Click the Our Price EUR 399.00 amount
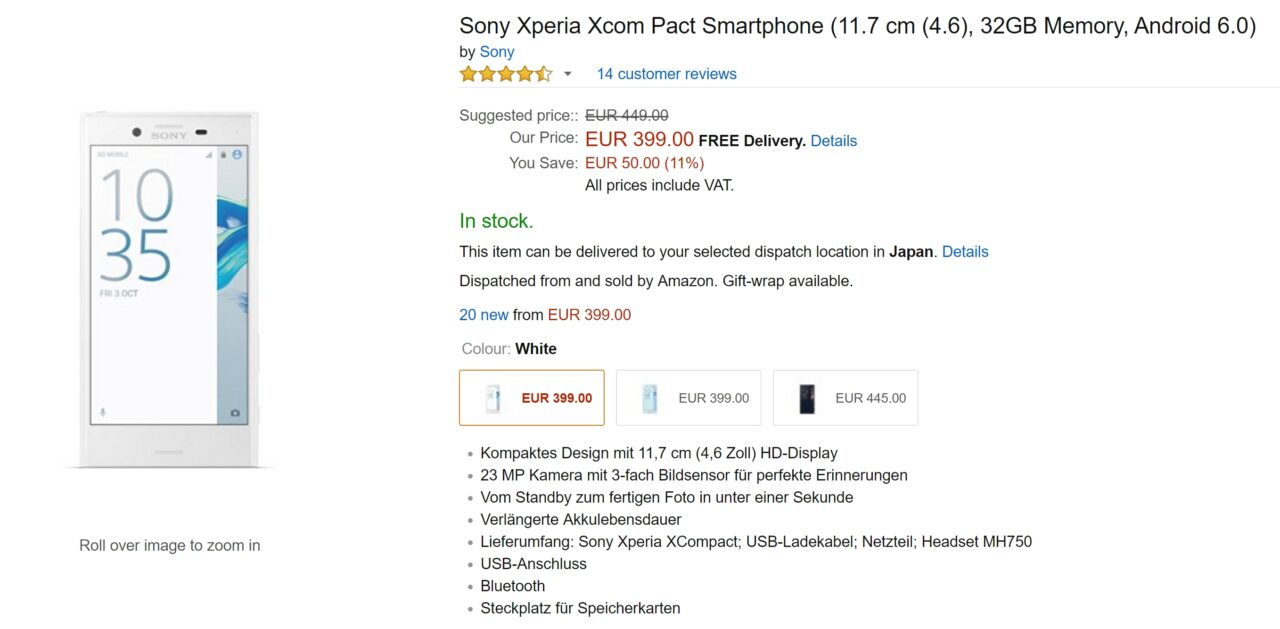The width and height of the screenshot is (1280, 629). click(x=639, y=140)
